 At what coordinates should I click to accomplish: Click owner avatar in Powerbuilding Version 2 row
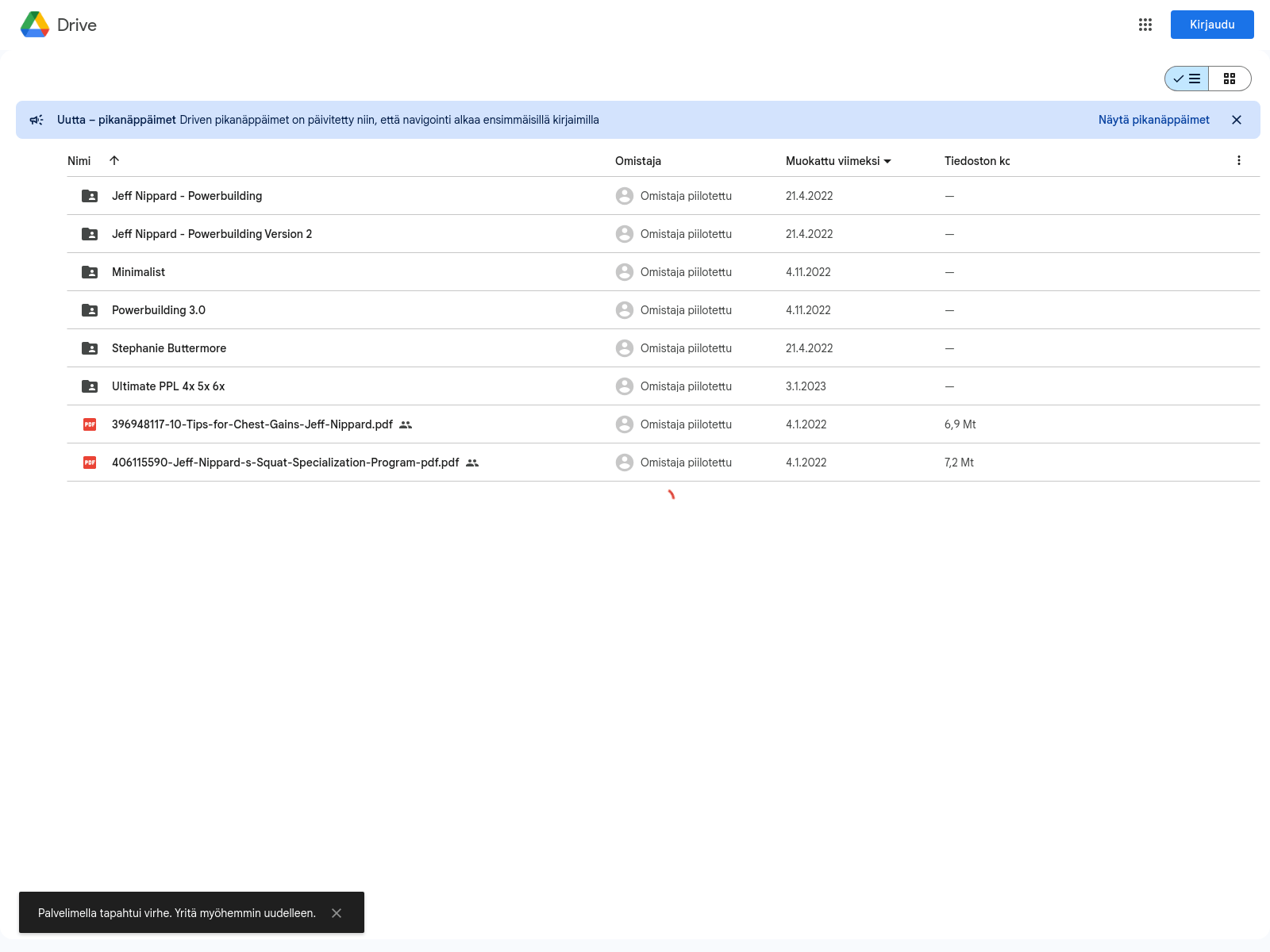[x=625, y=234]
